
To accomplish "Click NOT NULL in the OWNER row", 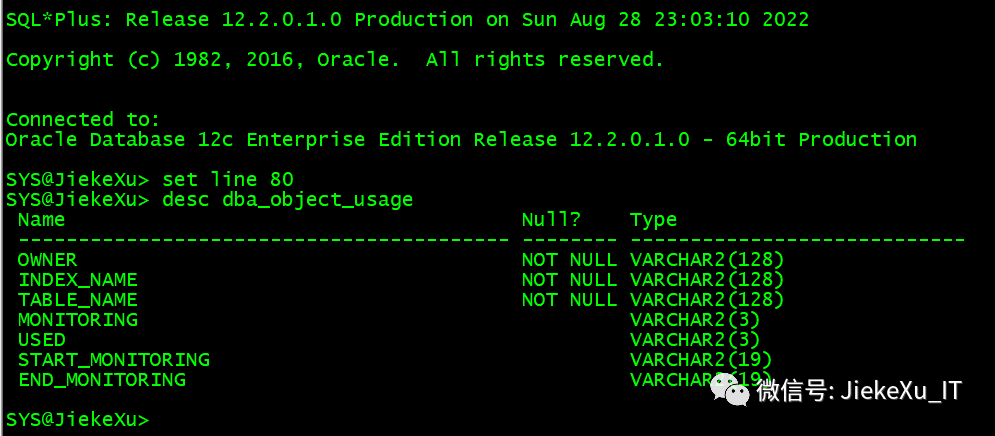I will (x=569, y=260).
